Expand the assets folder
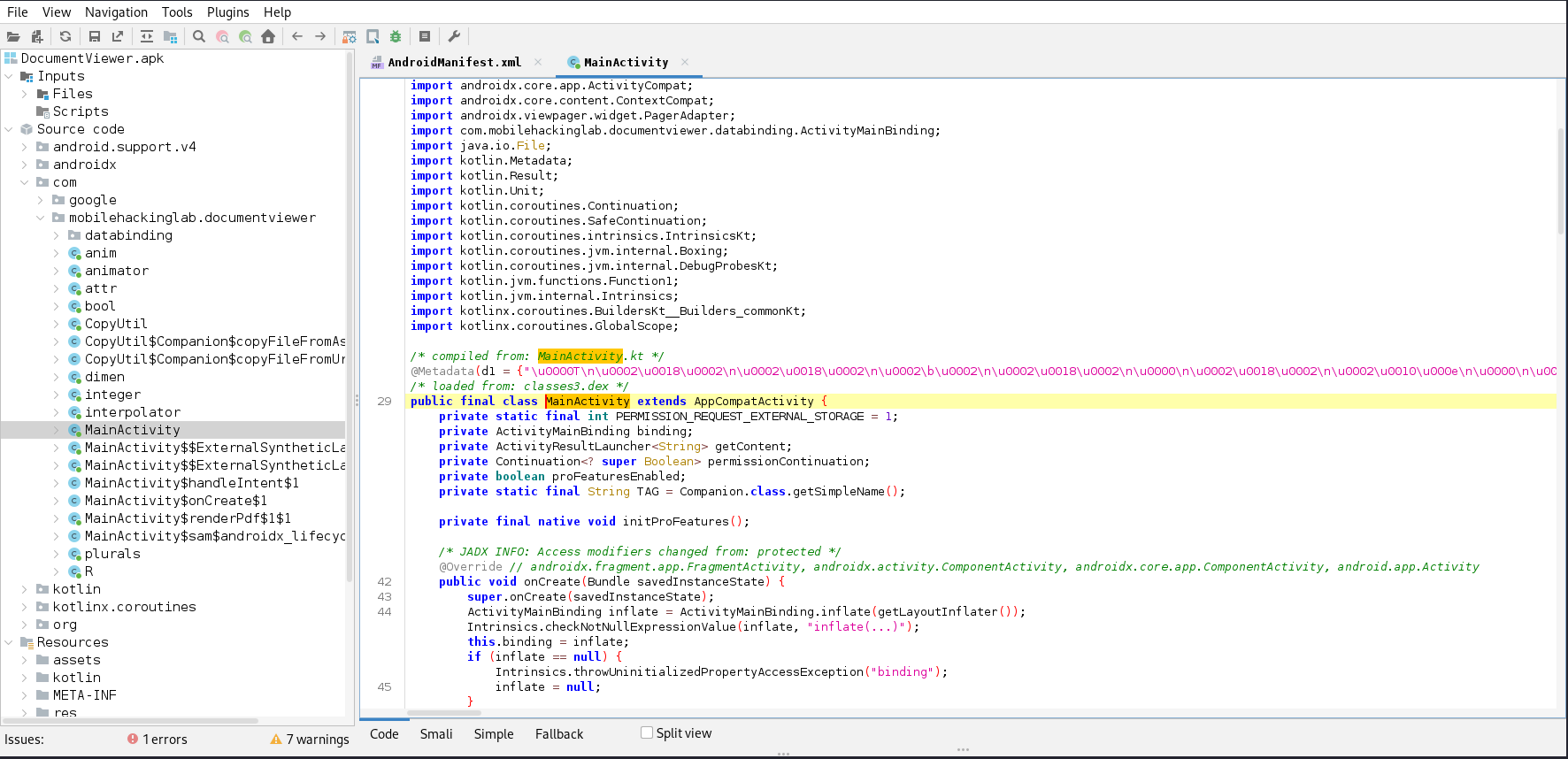 [x=25, y=660]
